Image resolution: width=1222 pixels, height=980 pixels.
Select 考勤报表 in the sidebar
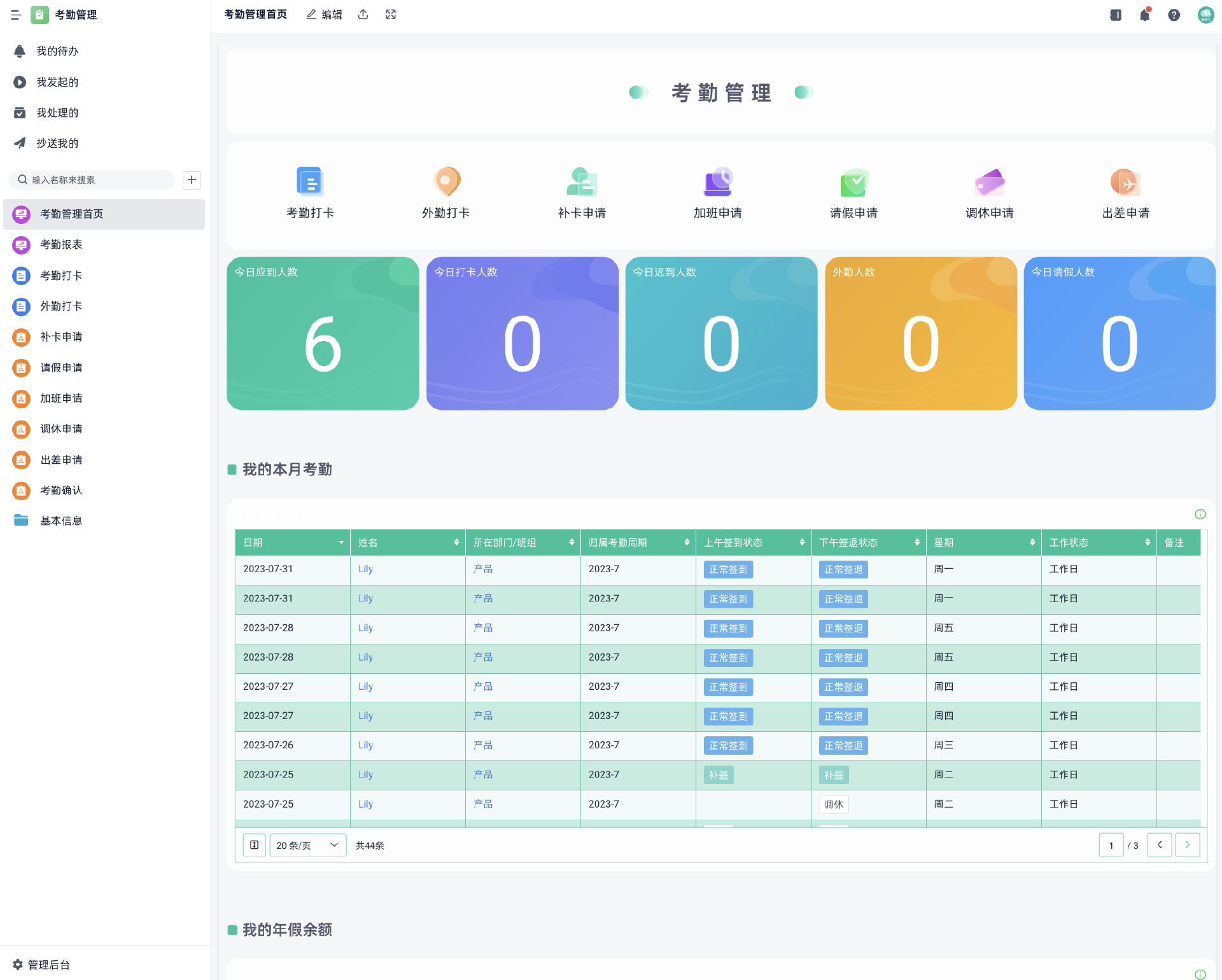[61, 244]
